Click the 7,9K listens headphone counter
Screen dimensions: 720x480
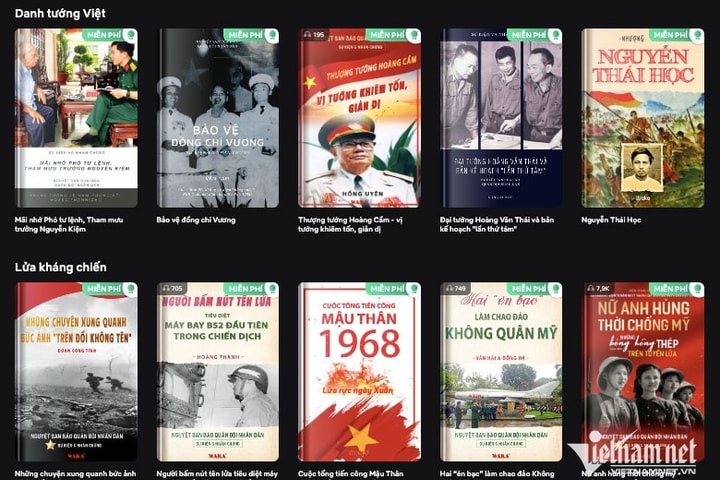point(598,288)
